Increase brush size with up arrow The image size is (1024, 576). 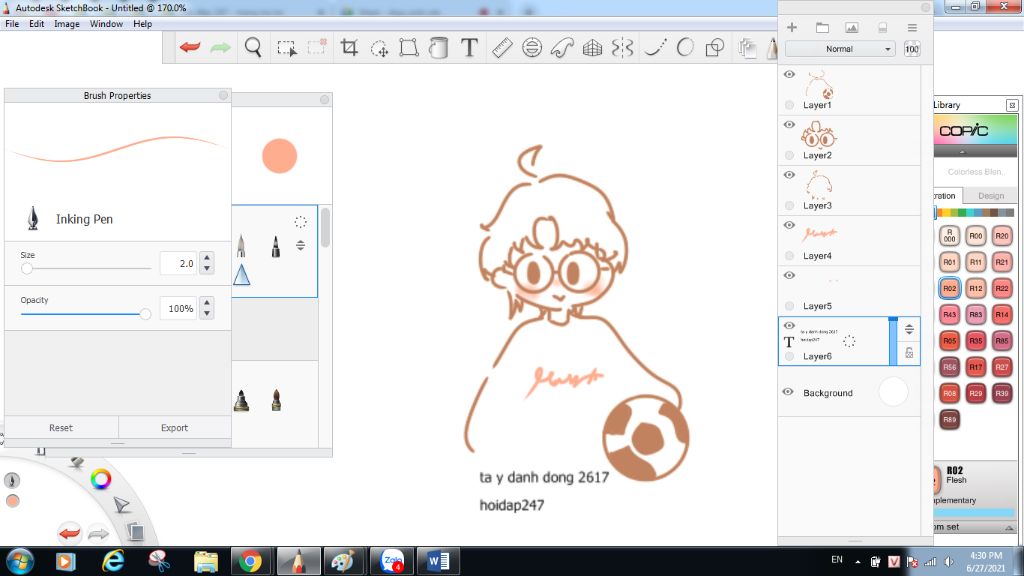tap(207, 258)
